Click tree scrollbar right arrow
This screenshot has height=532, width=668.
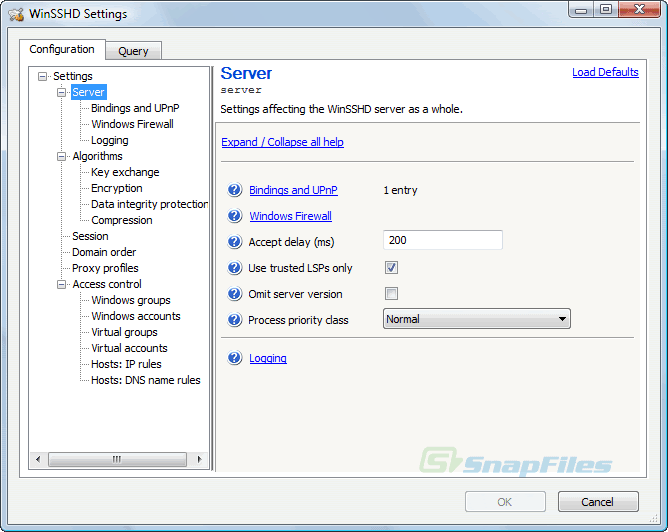(x=199, y=459)
